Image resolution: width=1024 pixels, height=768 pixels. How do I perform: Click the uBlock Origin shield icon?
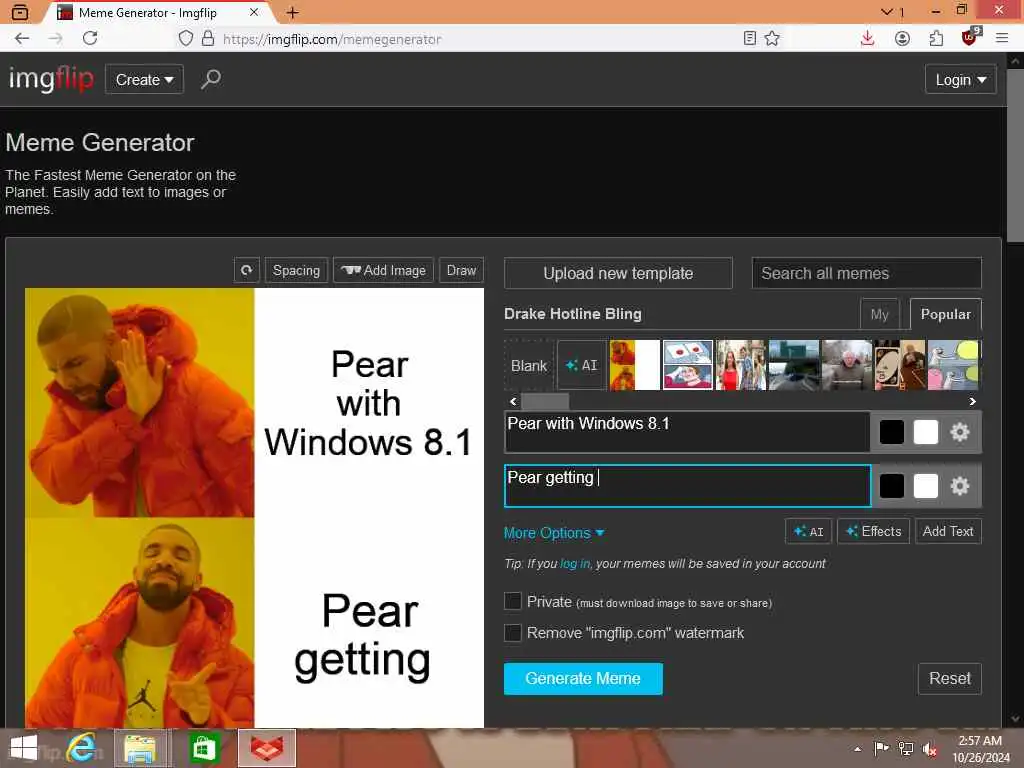click(x=970, y=37)
